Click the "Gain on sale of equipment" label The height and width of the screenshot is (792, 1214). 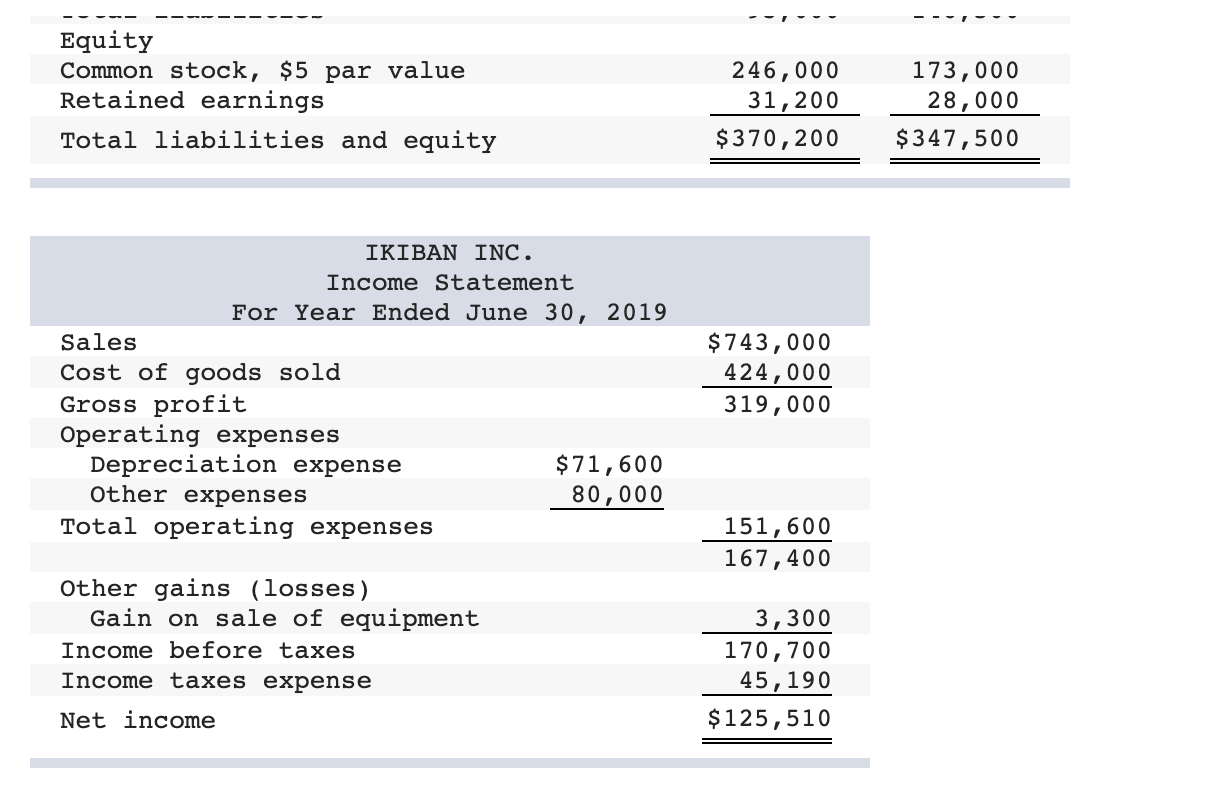285,619
